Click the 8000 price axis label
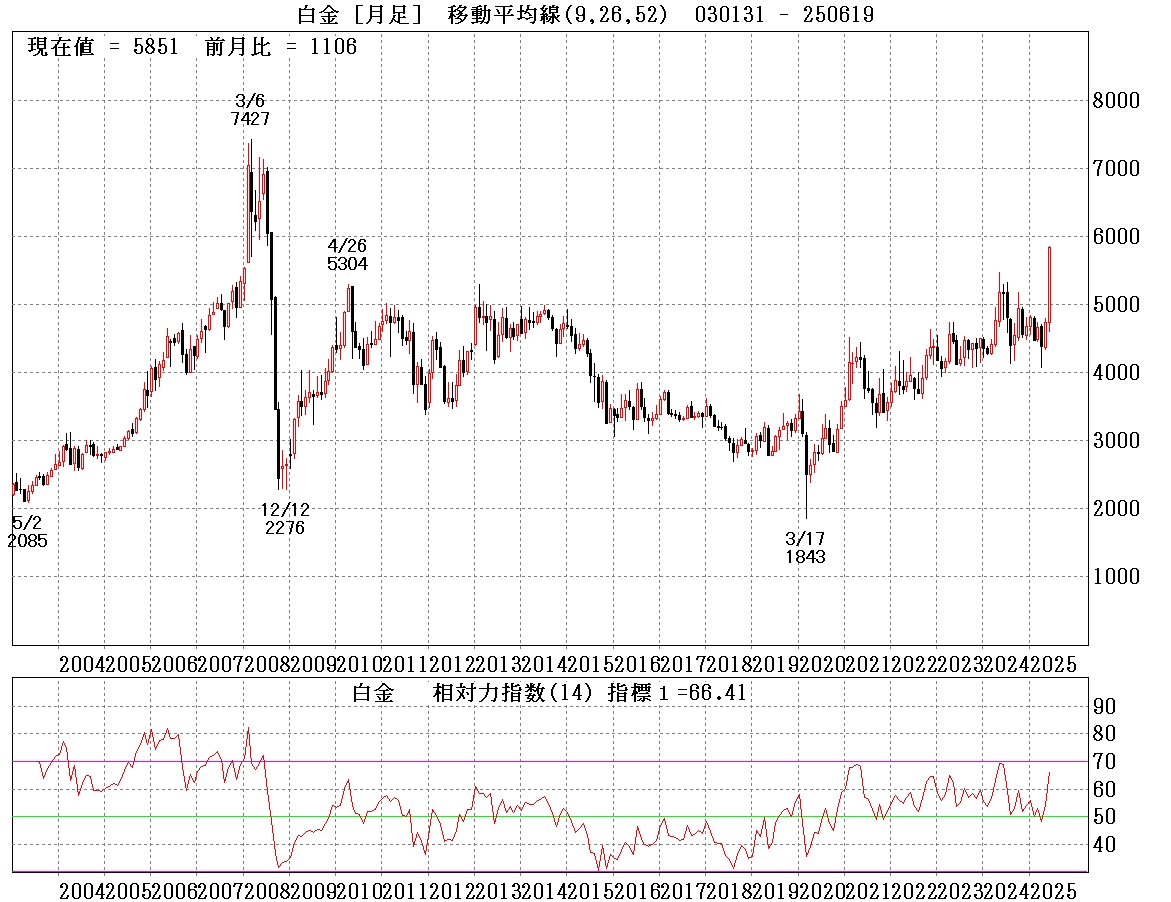The height and width of the screenshot is (902, 1171). (1115, 100)
